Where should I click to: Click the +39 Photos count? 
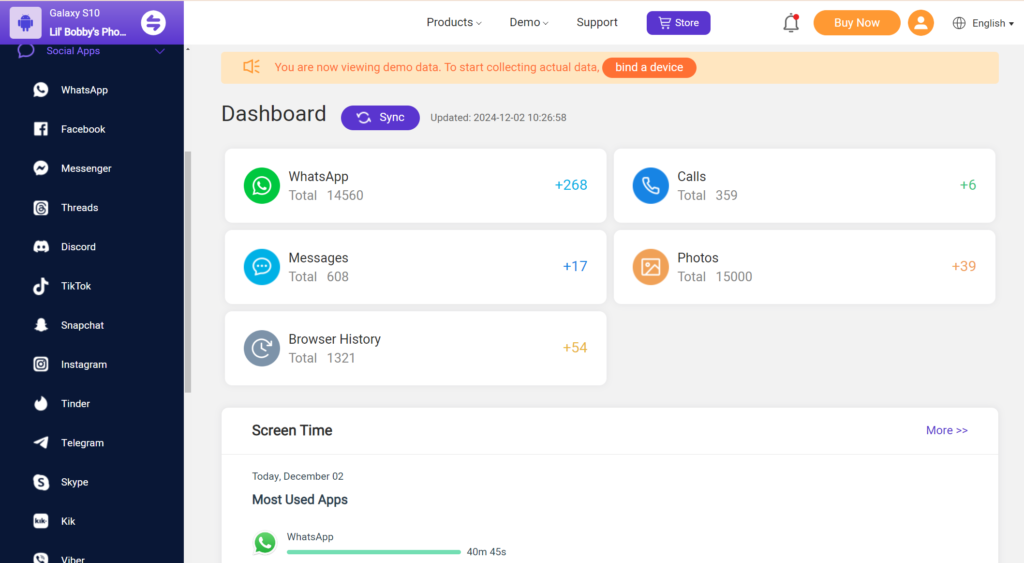point(963,266)
